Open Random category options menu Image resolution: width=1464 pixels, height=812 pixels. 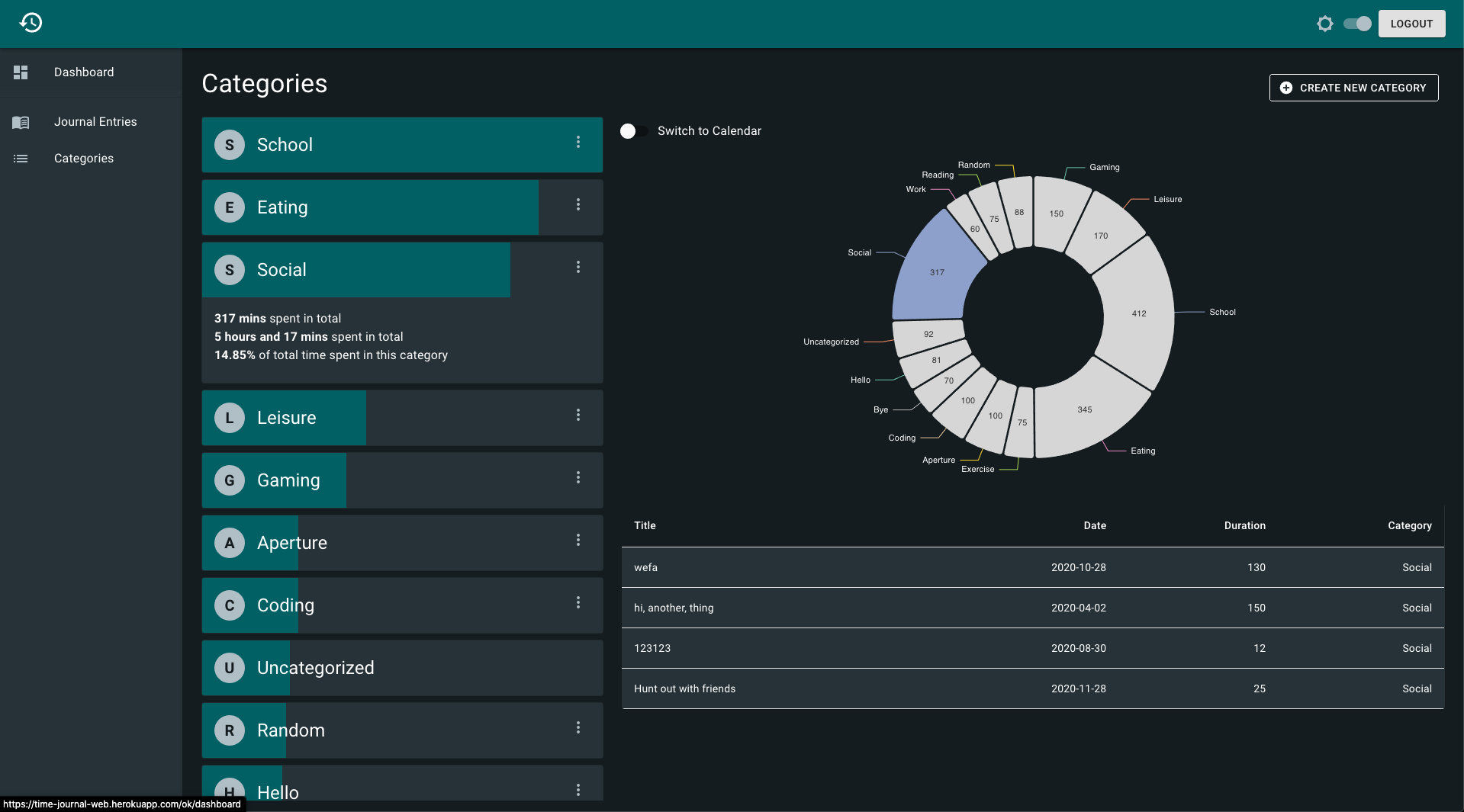pos(578,727)
